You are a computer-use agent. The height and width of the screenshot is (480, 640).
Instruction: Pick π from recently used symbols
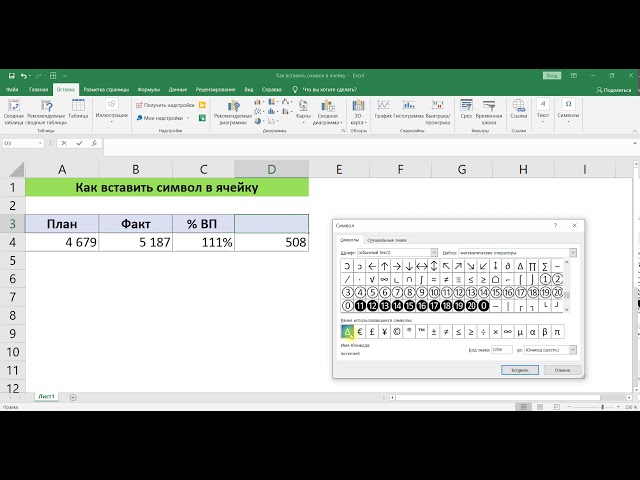557,332
